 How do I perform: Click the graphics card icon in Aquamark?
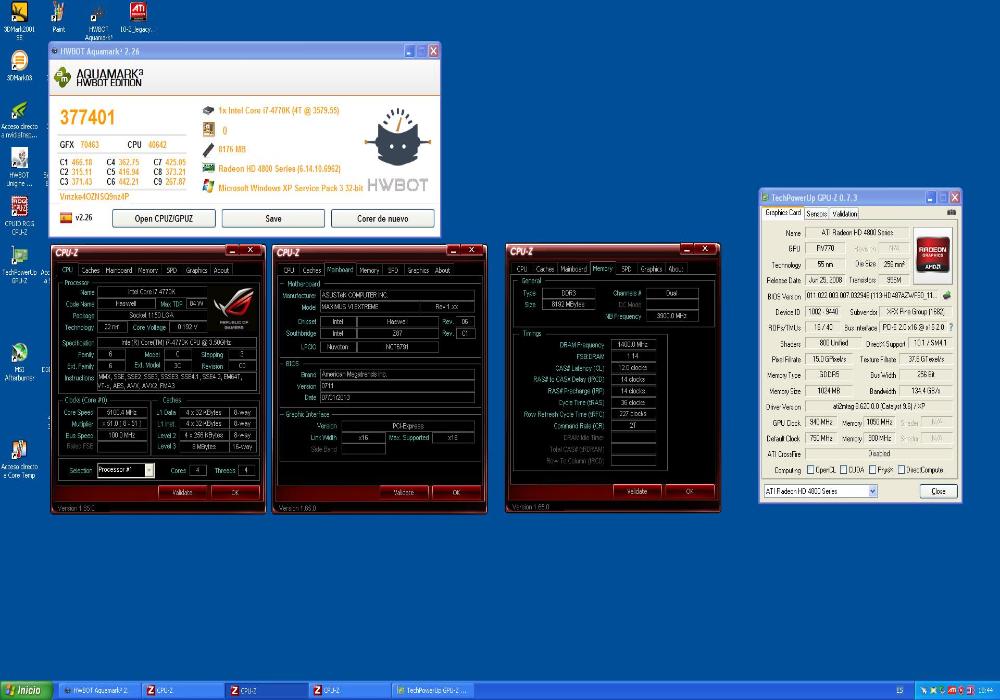[x=208, y=168]
